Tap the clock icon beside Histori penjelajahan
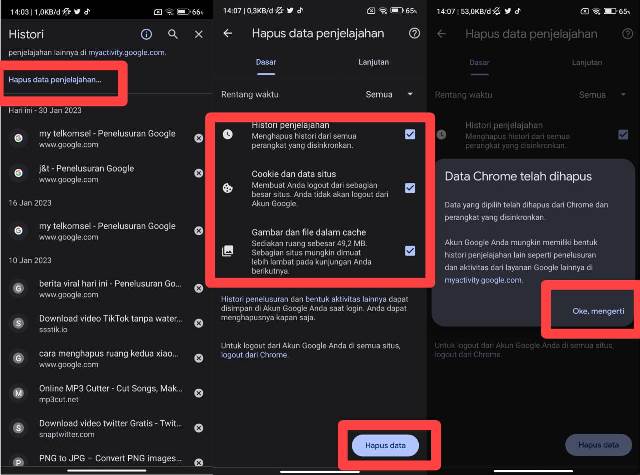This screenshot has height=475, width=640. point(228,134)
